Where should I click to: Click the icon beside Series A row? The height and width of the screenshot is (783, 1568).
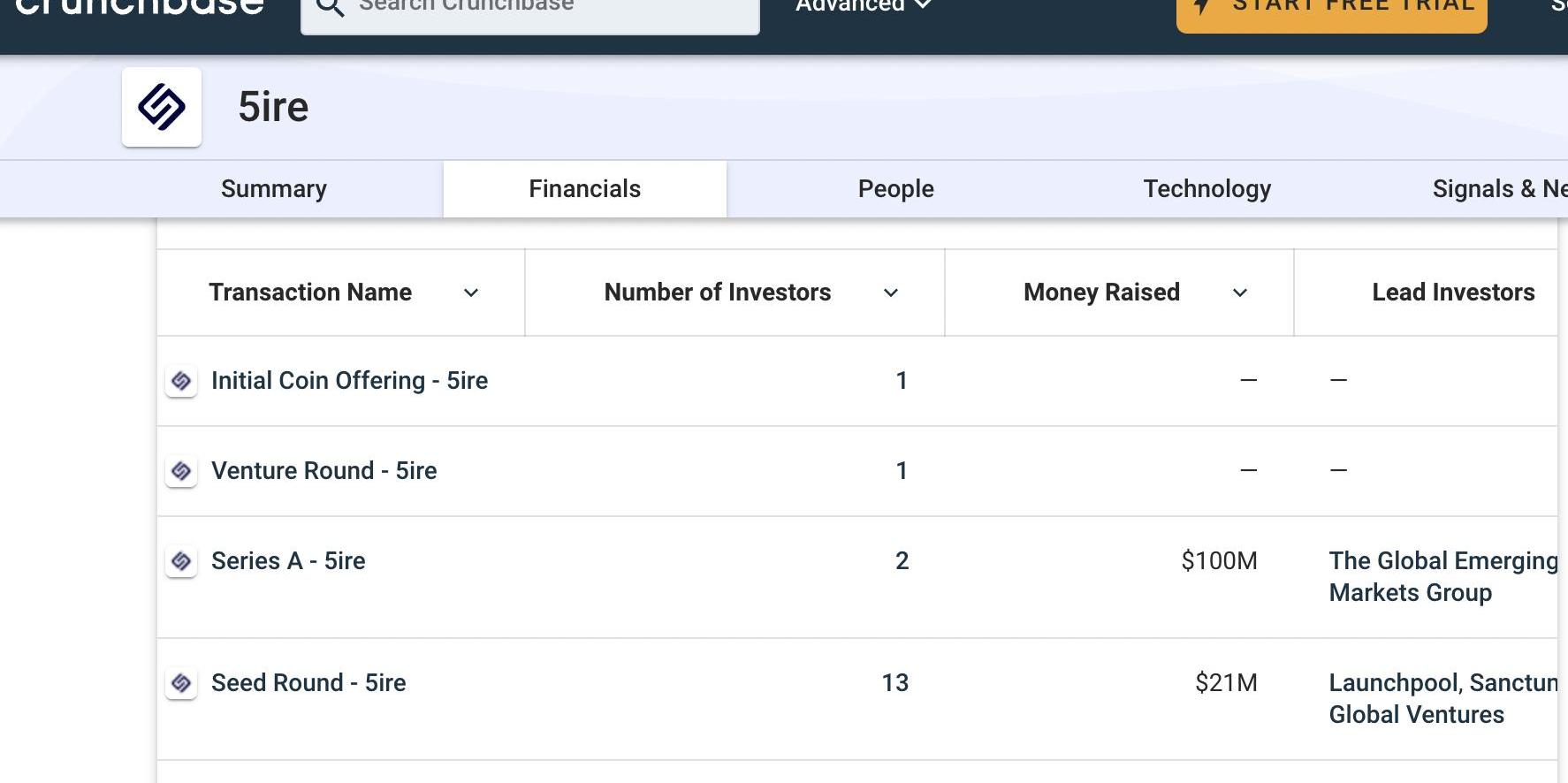(x=181, y=561)
